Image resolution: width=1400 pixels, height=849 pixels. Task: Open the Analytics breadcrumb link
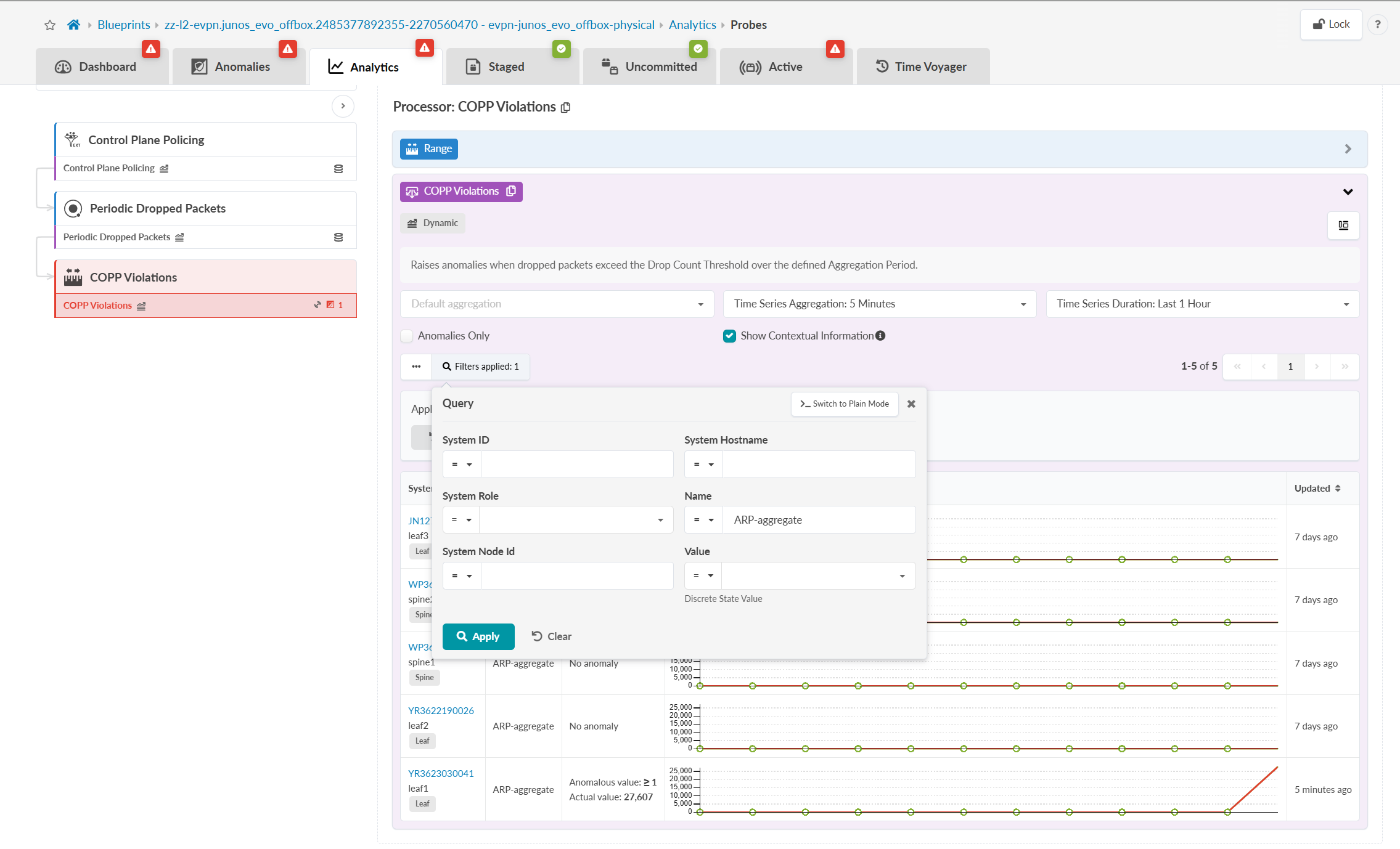[x=692, y=25]
